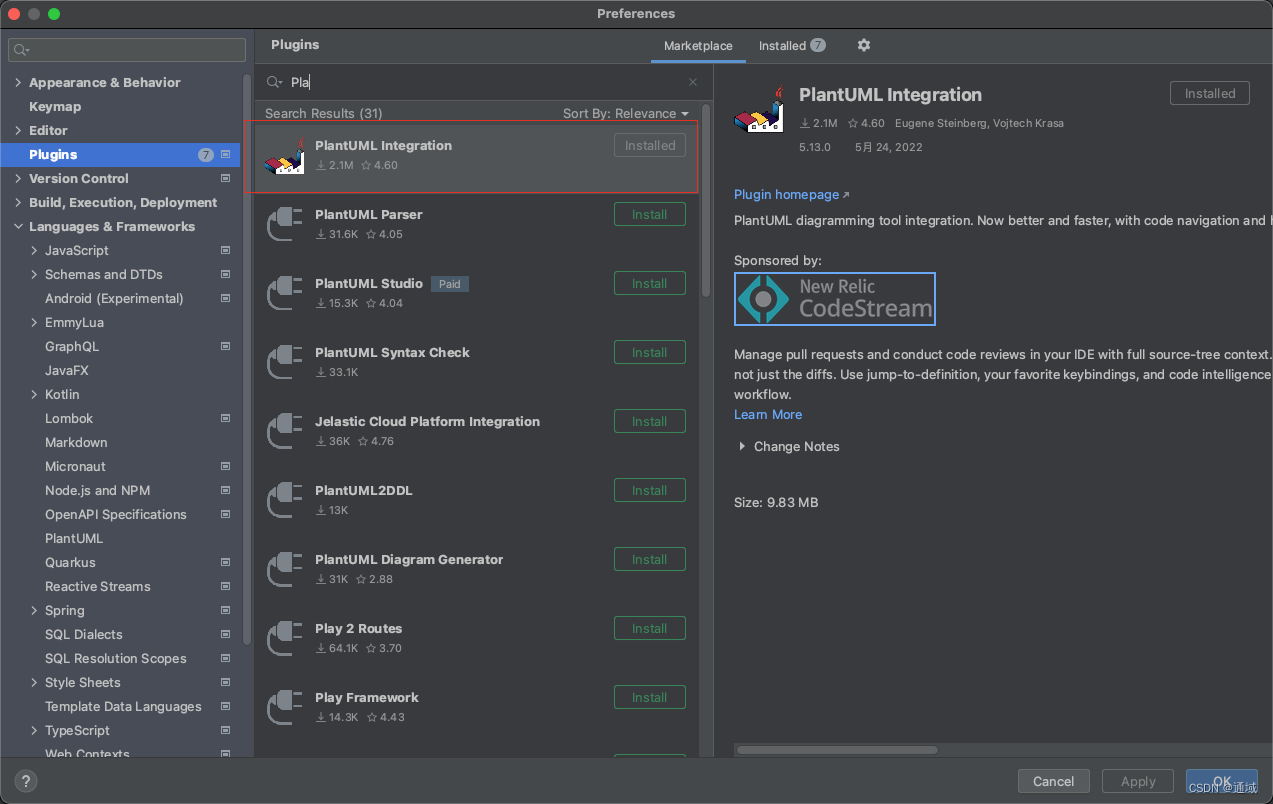Click the plugin search magnifier icon
The width and height of the screenshot is (1273, 804).
point(274,82)
